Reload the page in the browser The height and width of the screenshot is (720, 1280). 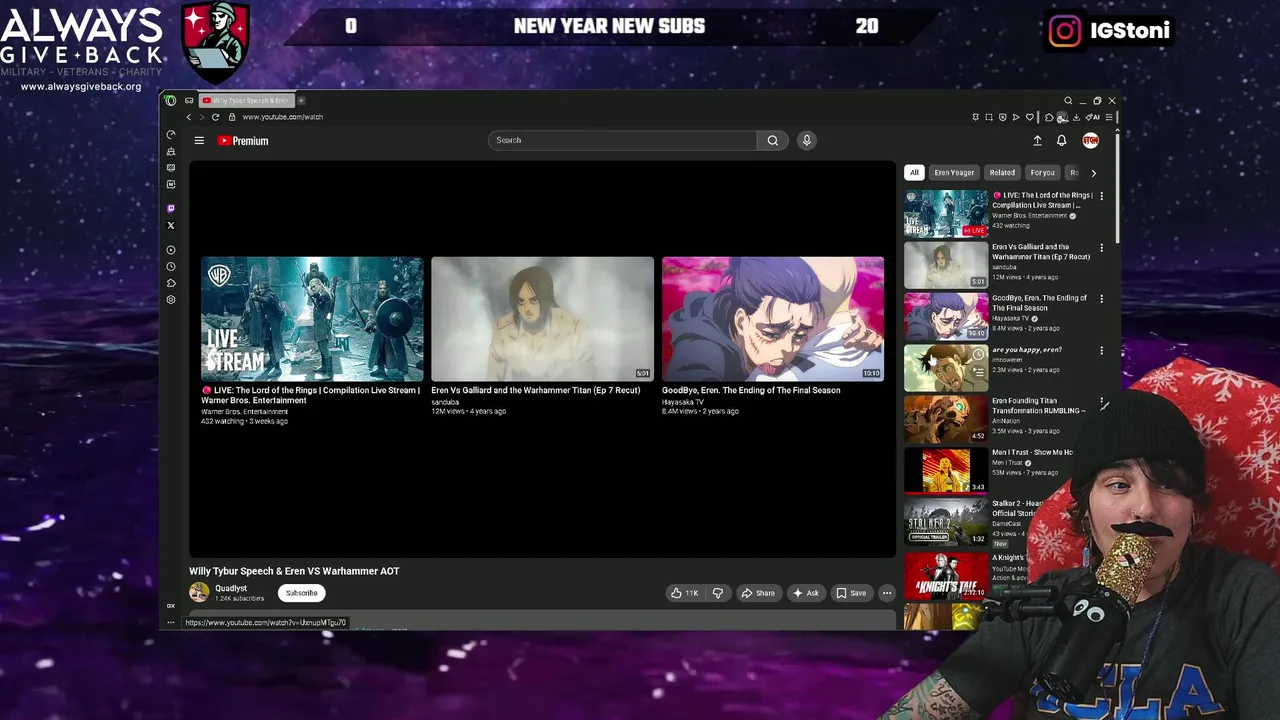[x=215, y=117]
